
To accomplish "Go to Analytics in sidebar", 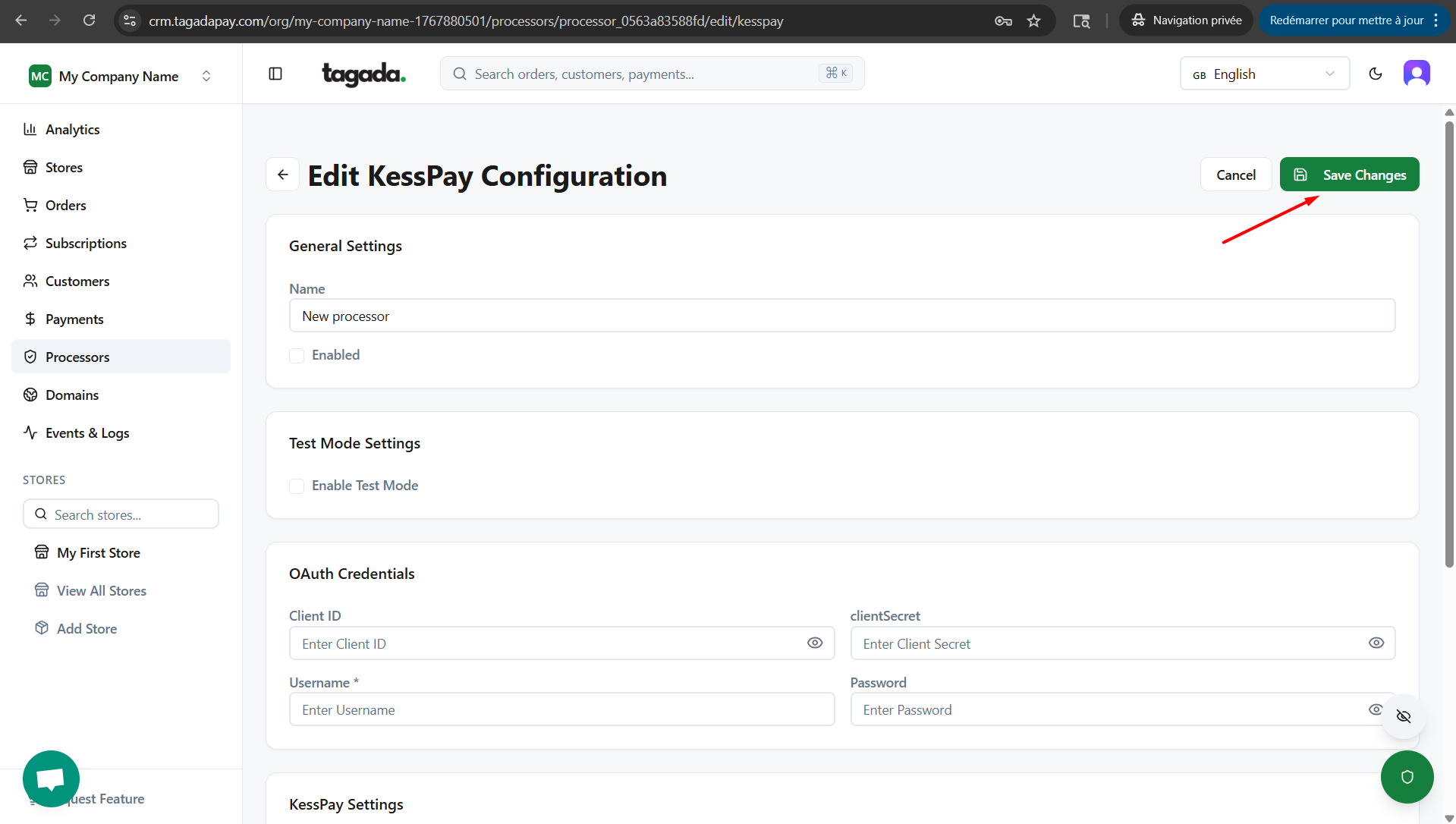I will pos(72,129).
